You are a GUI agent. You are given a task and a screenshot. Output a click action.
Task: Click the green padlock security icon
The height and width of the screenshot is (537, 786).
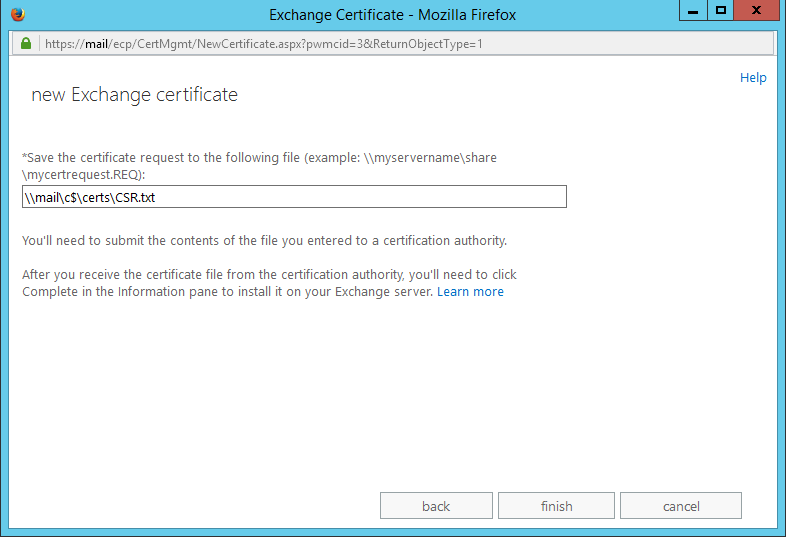coord(25,44)
